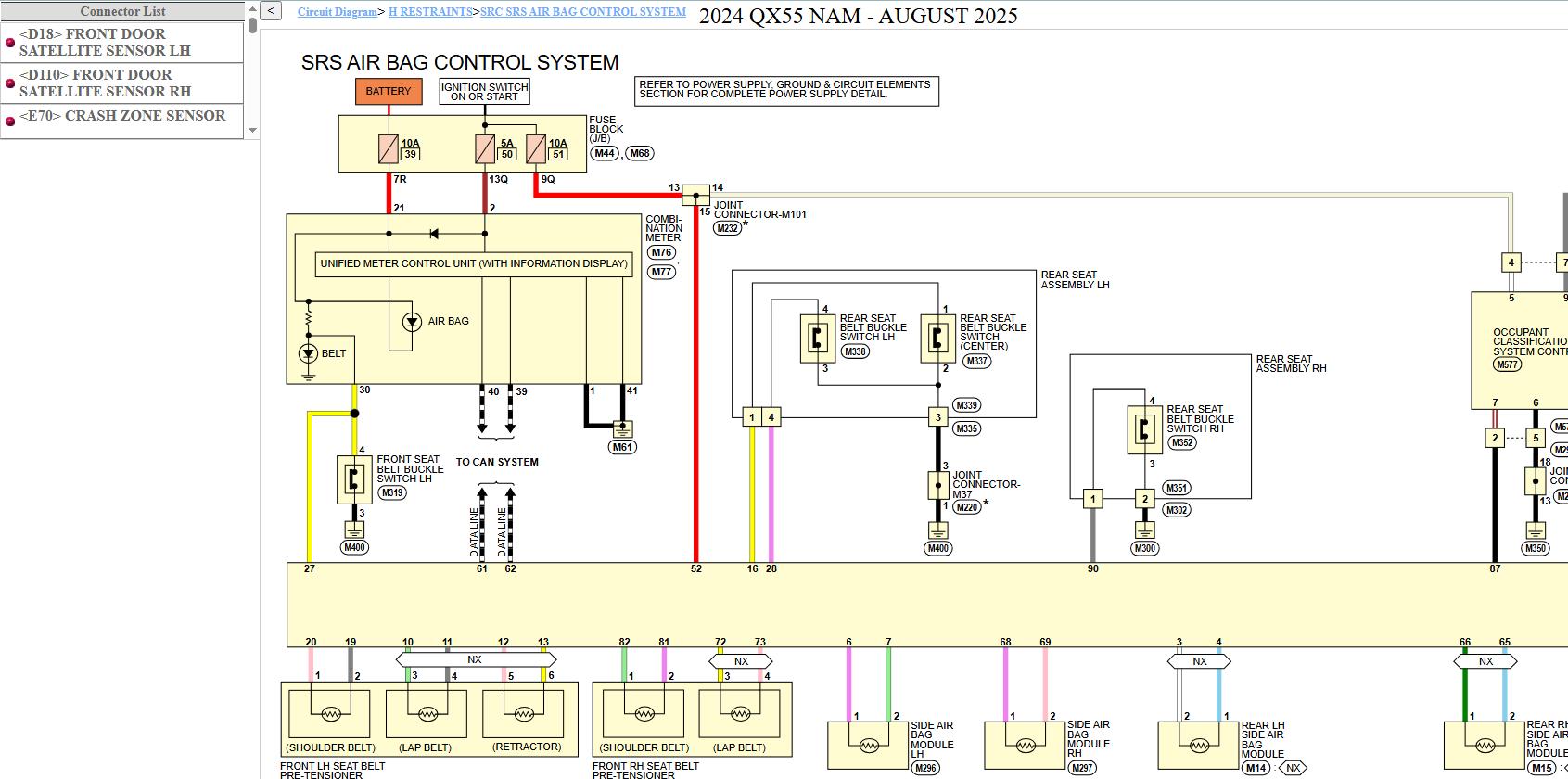Click the M61 ground symbol

(622, 429)
